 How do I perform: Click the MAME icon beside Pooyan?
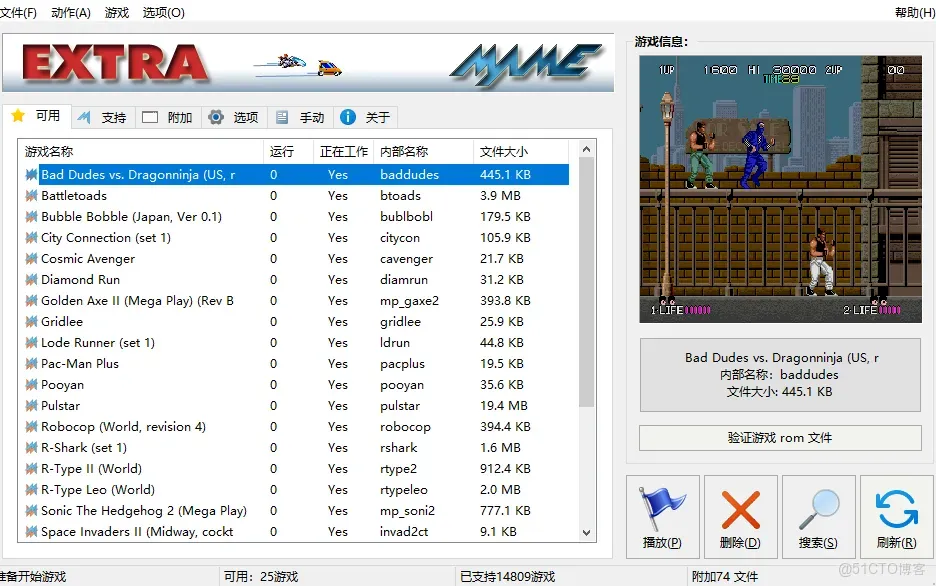coord(32,384)
